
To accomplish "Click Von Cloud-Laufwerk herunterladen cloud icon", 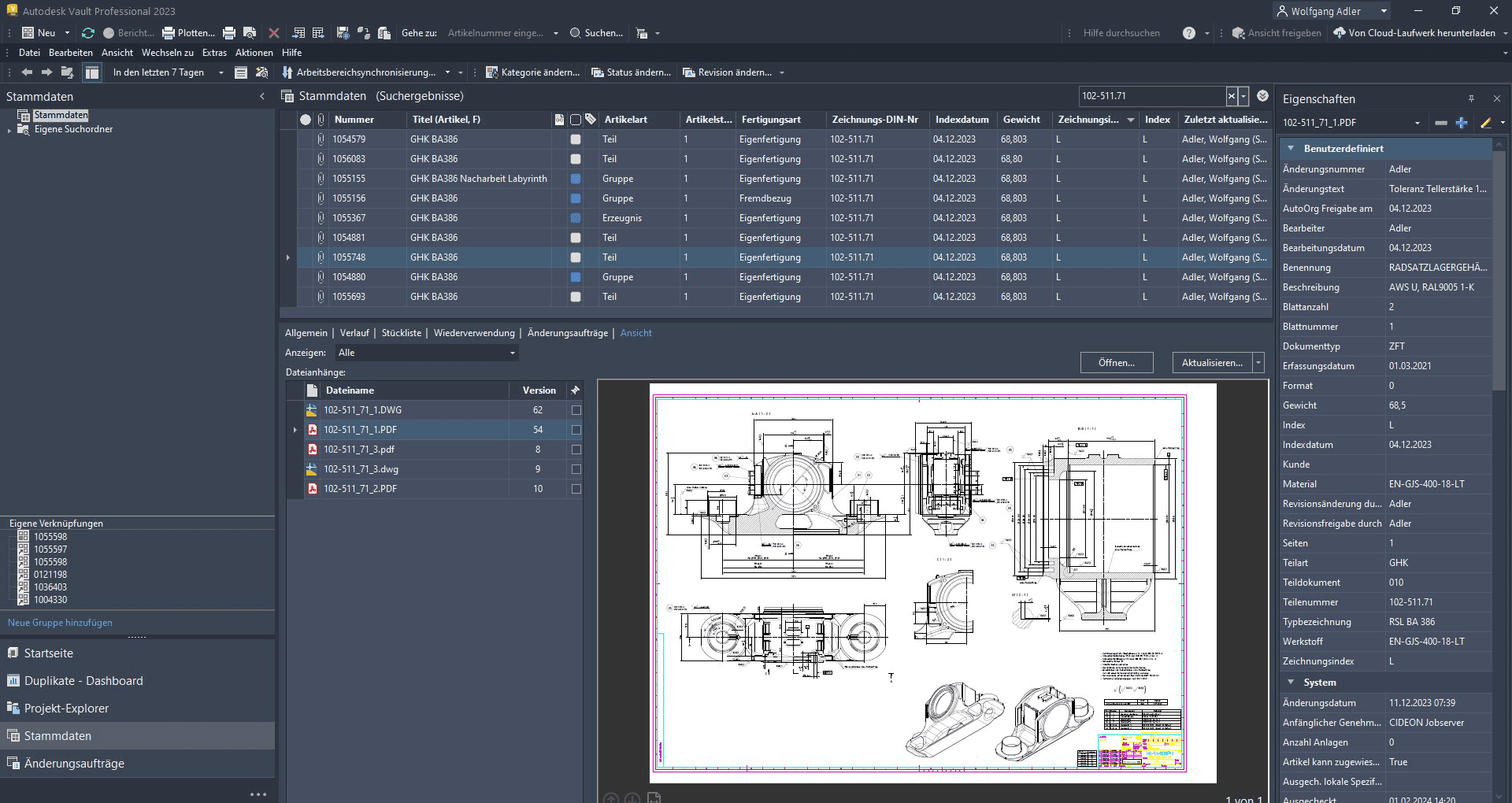I will tap(1340, 33).
